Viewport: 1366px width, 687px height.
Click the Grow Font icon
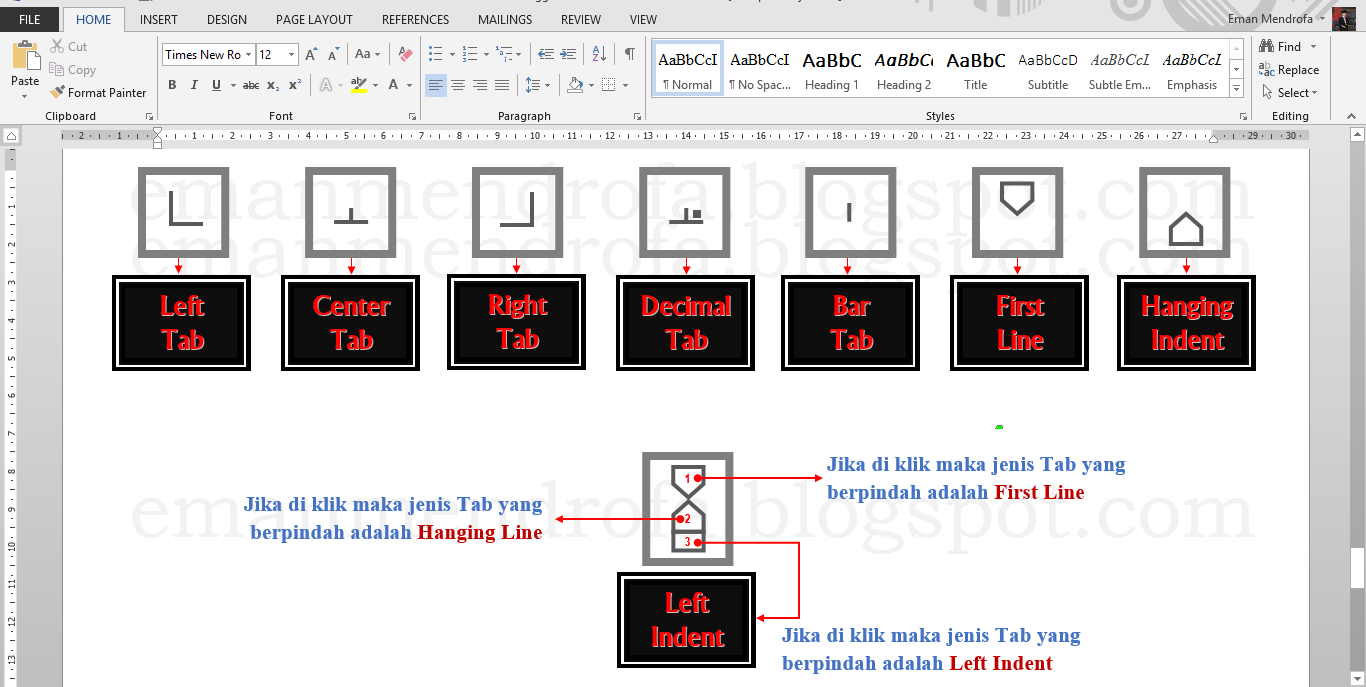coord(312,54)
